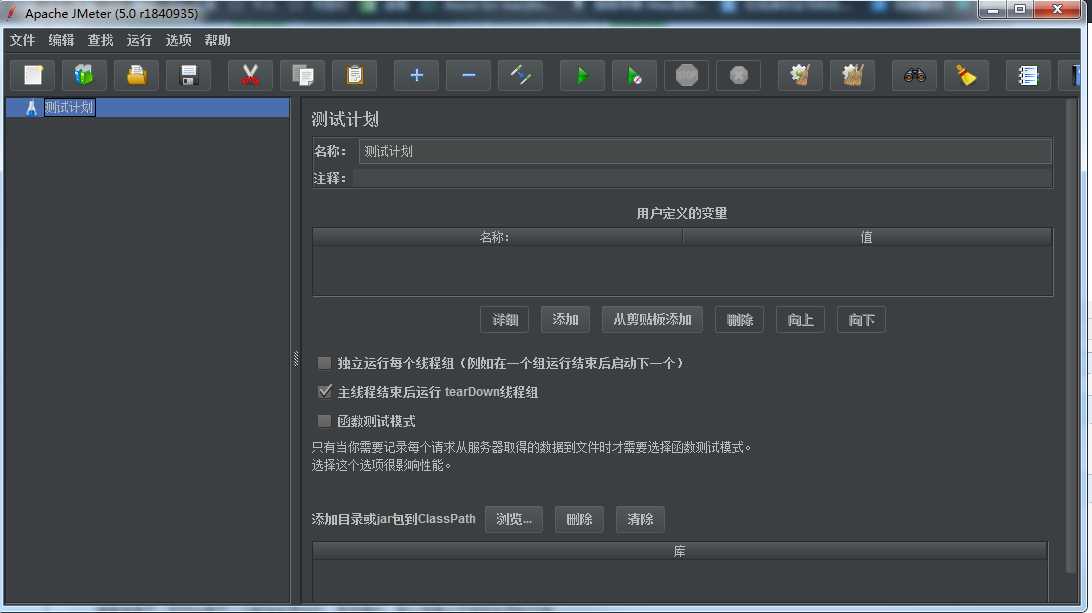Open the 选项 menu
The width and height of the screenshot is (1092, 613).
pyautogui.click(x=178, y=40)
